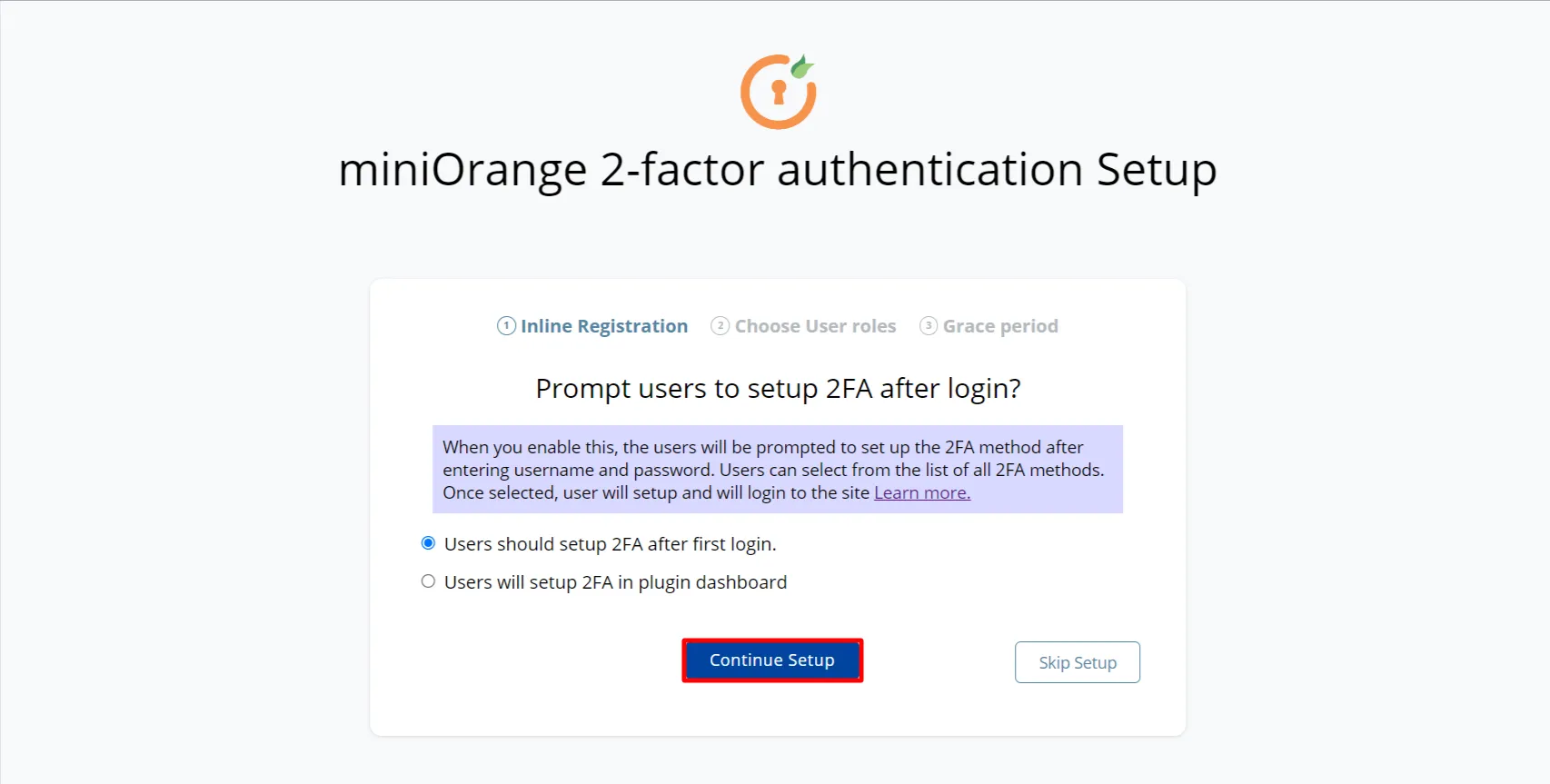Open the Inline Registration step
The height and width of the screenshot is (784, 1550).
(603, 325)
